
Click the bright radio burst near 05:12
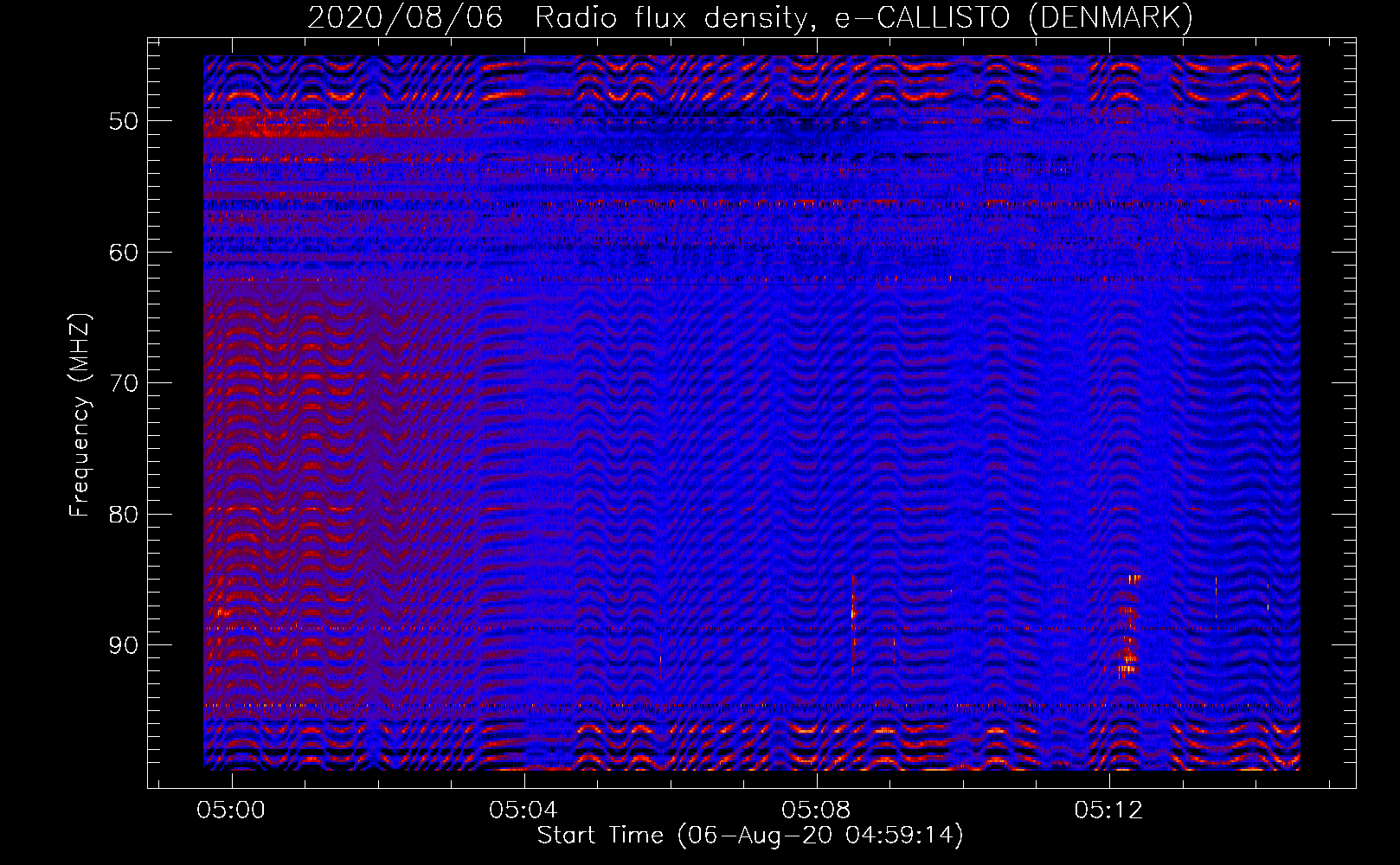[1127, 625]
